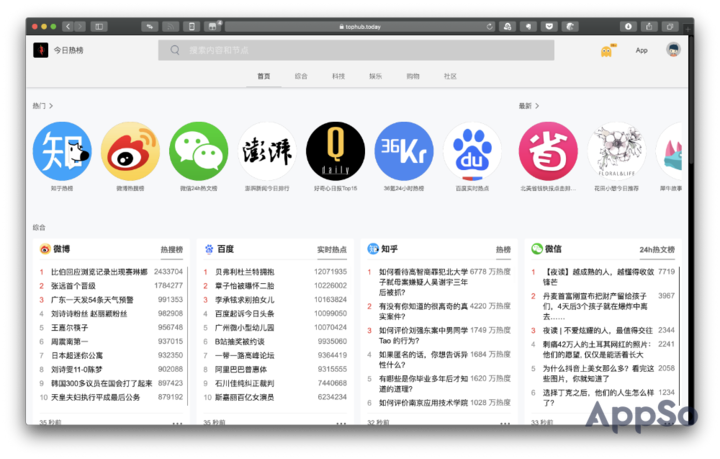The width and height of the screenshot is (720, 459).
Task: Toggle Safari's sidebar button
Action: (x=99, y=27)
